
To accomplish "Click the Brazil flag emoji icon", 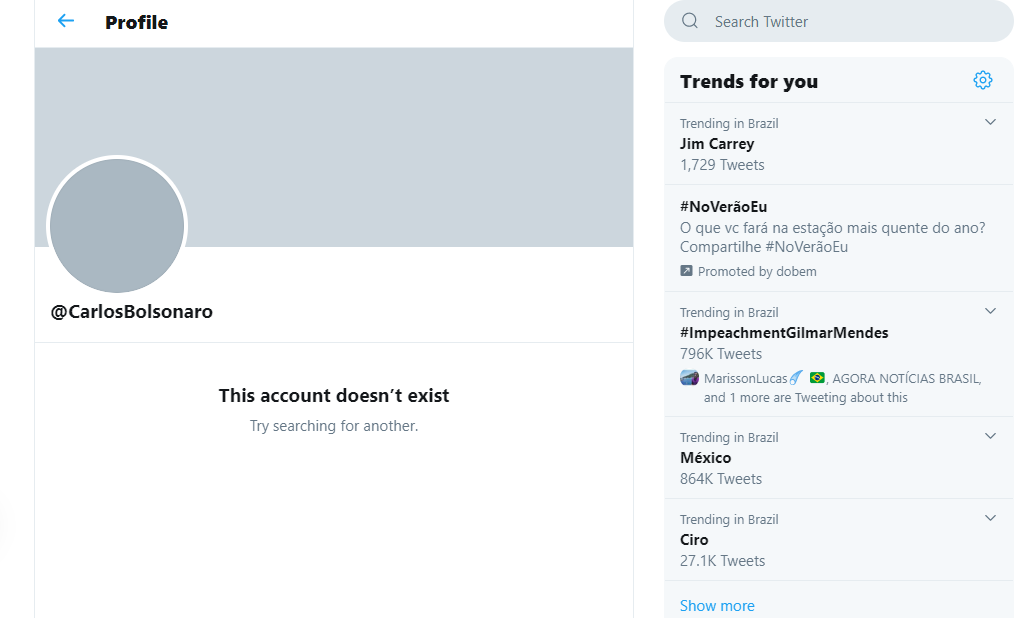I will 817,378.
